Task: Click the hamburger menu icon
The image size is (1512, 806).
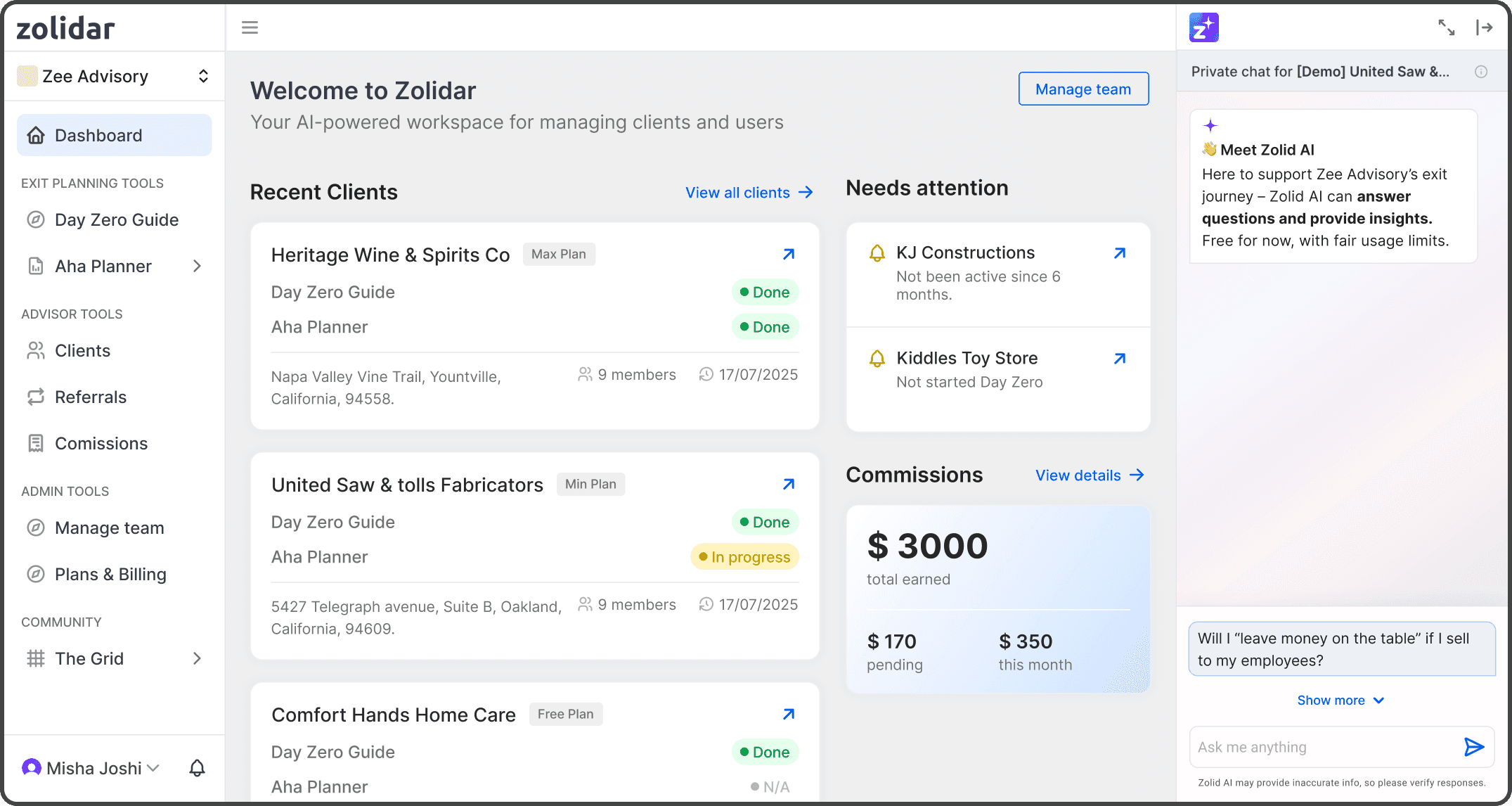Action: point(250,27)
